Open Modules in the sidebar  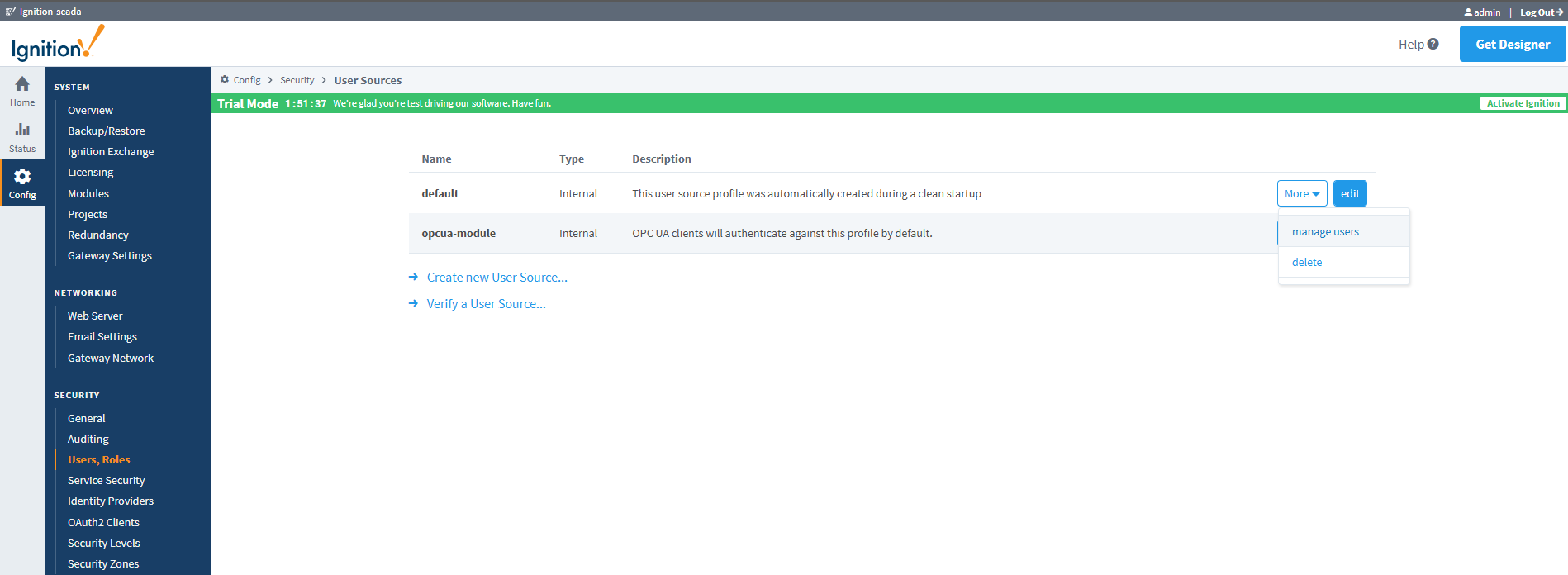point(88,193)
